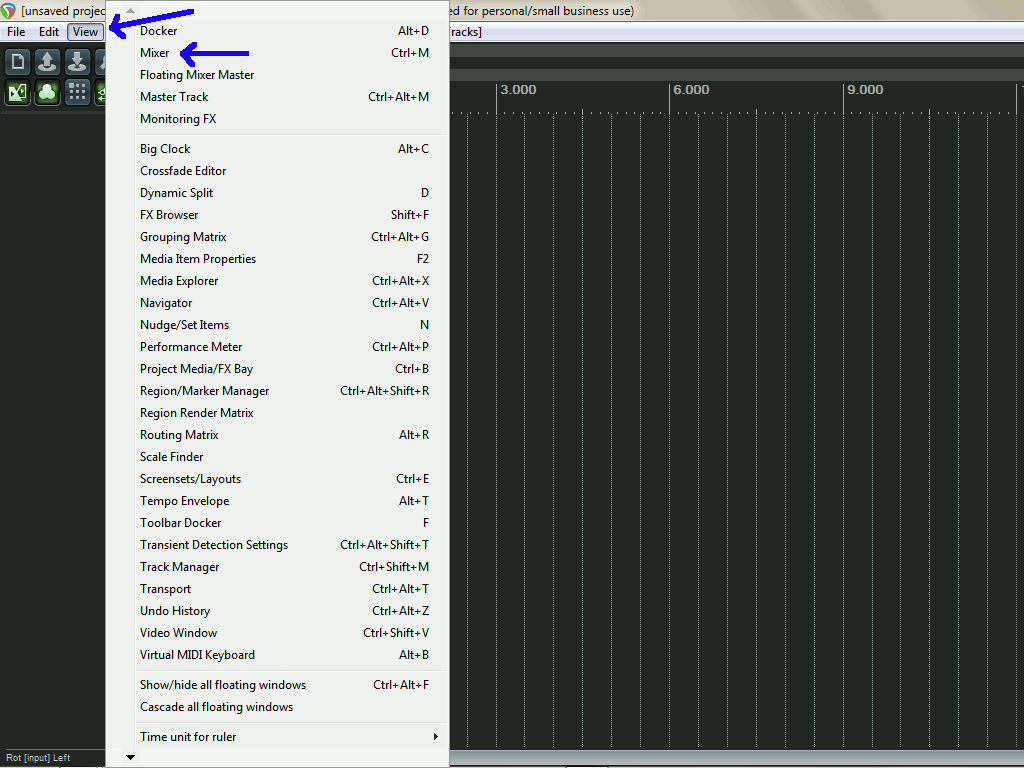Open the Edit menu
This screenshot has height=768, width=1024.
48,31
